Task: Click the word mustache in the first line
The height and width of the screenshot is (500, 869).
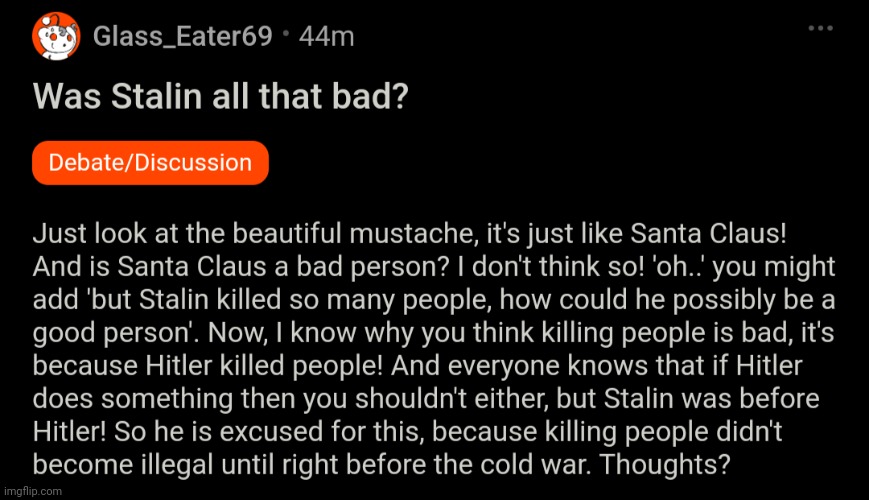Action: 413,233
